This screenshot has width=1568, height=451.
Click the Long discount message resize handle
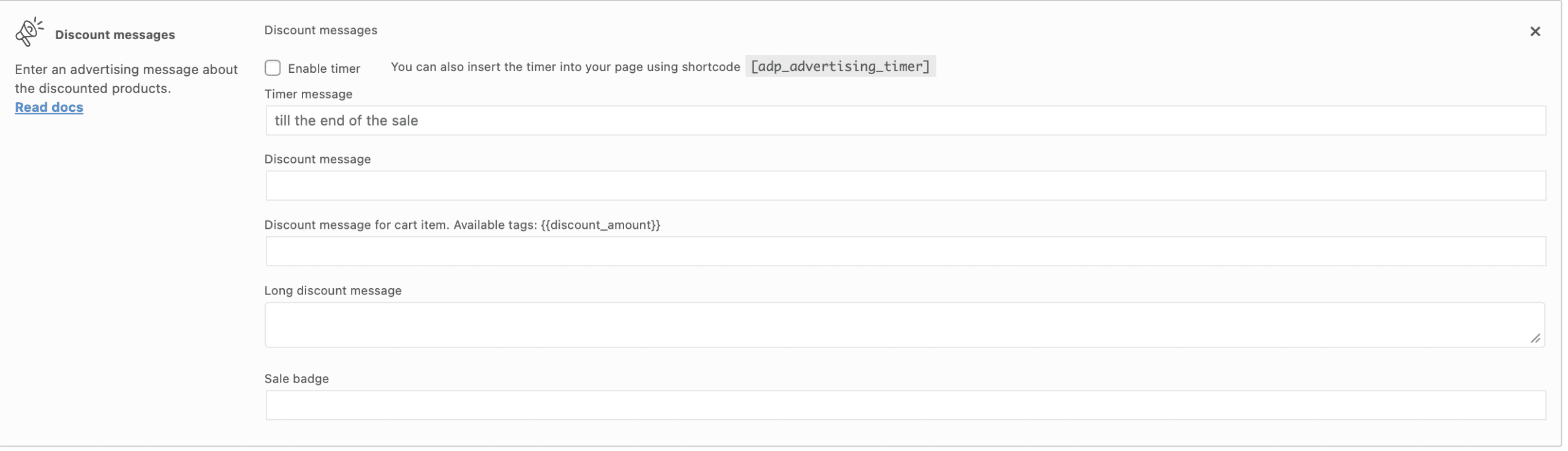pyautogui.click(x=1535, y=338)
